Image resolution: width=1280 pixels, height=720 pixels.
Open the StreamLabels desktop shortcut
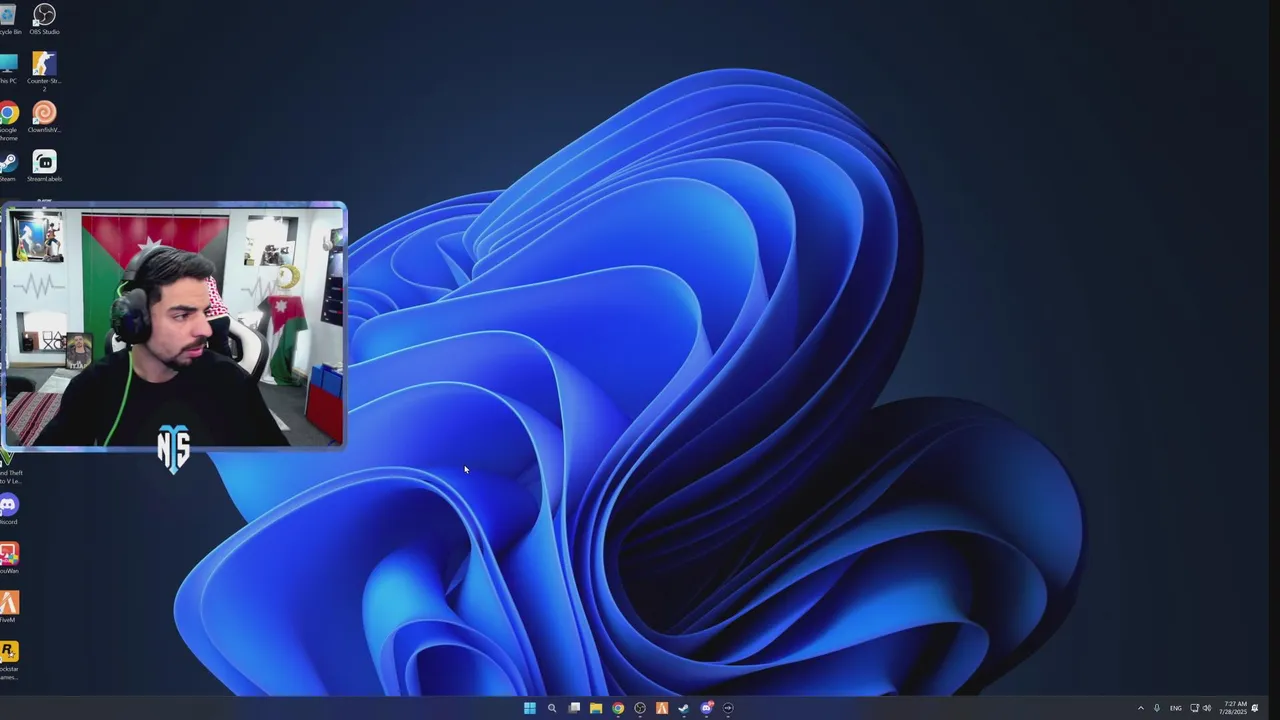pos(44,166)
